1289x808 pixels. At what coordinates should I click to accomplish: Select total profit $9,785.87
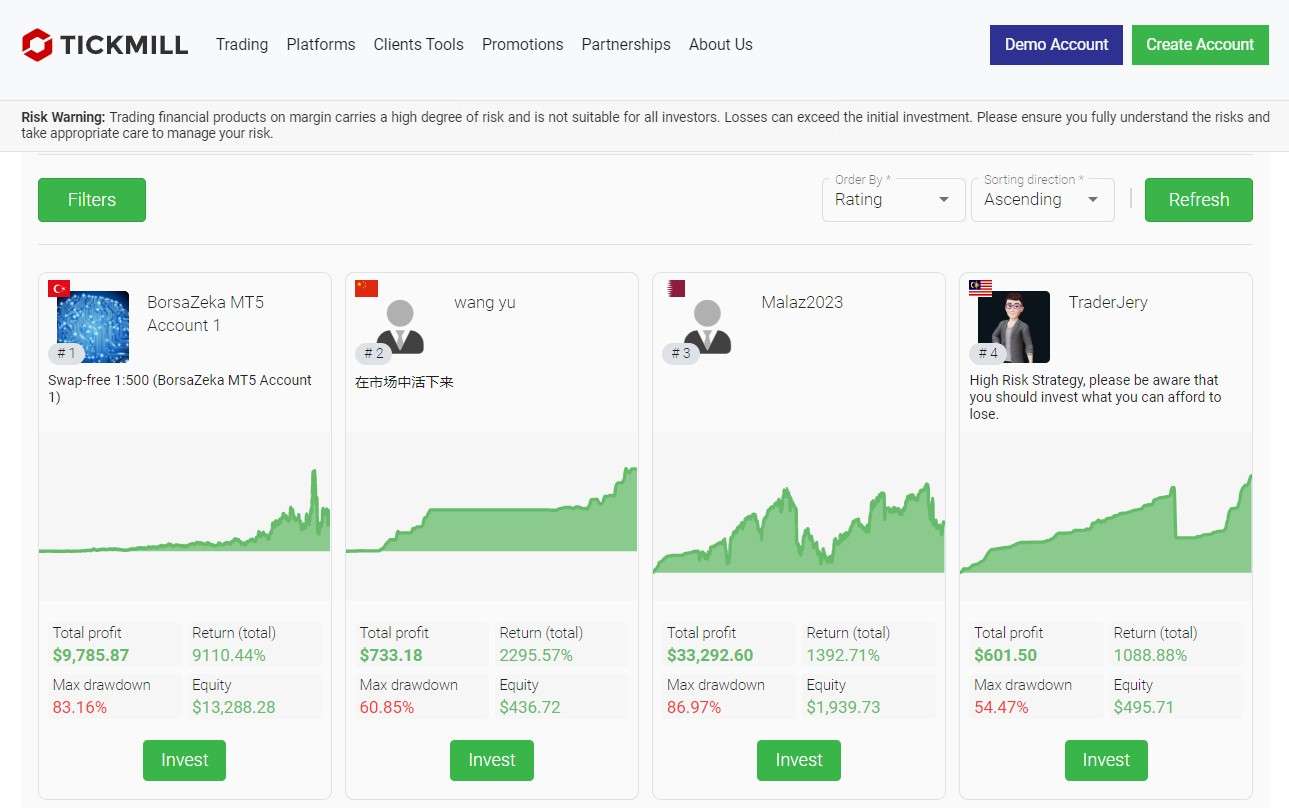[x=91, y=656]
